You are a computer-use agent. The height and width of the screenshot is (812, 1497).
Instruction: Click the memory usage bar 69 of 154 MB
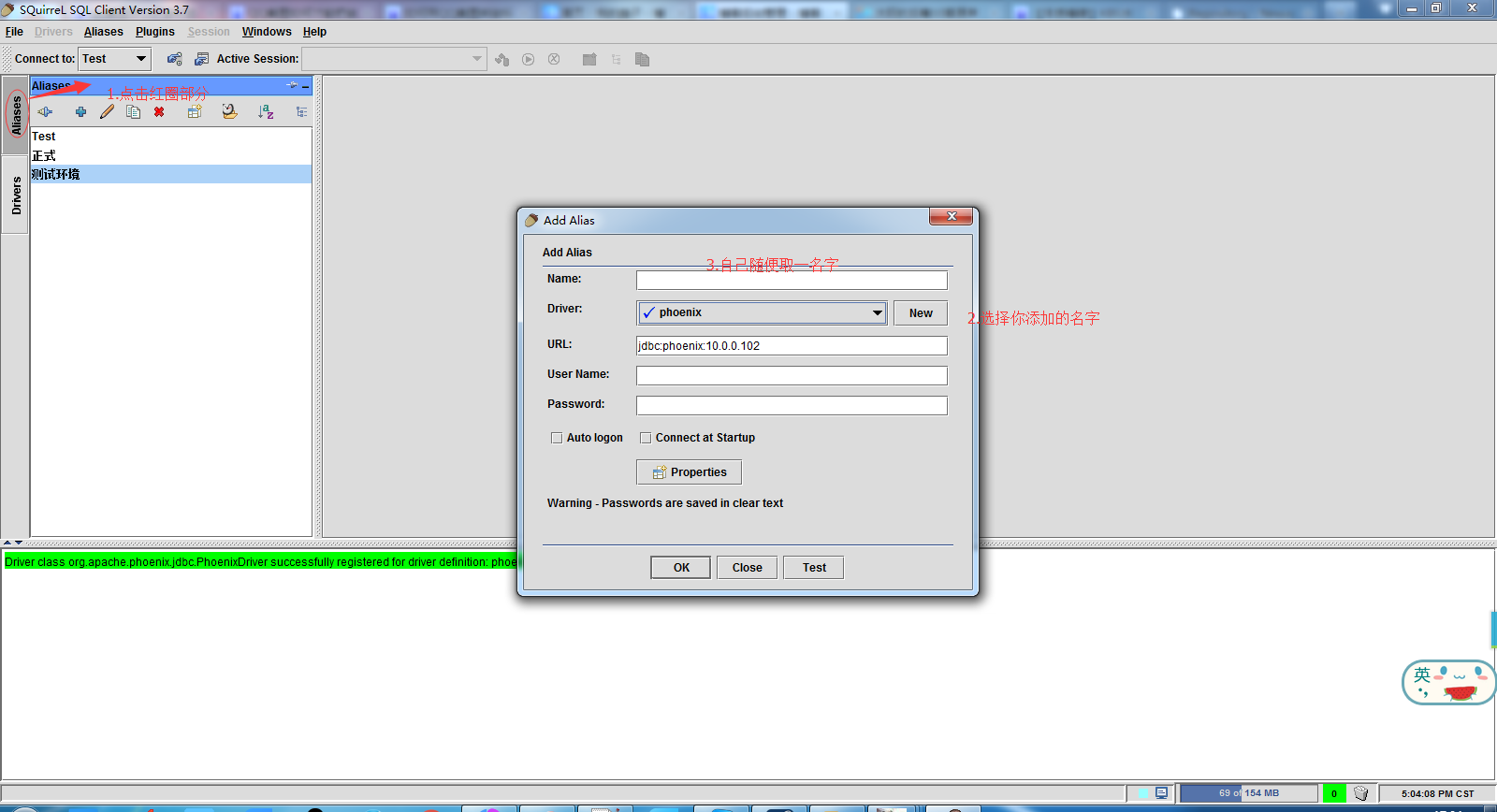click(x=1249, y=793)
